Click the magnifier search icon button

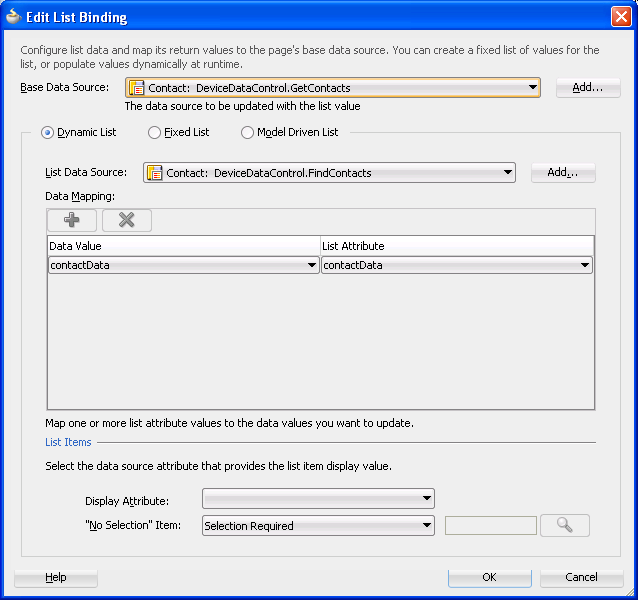(564, 525)
